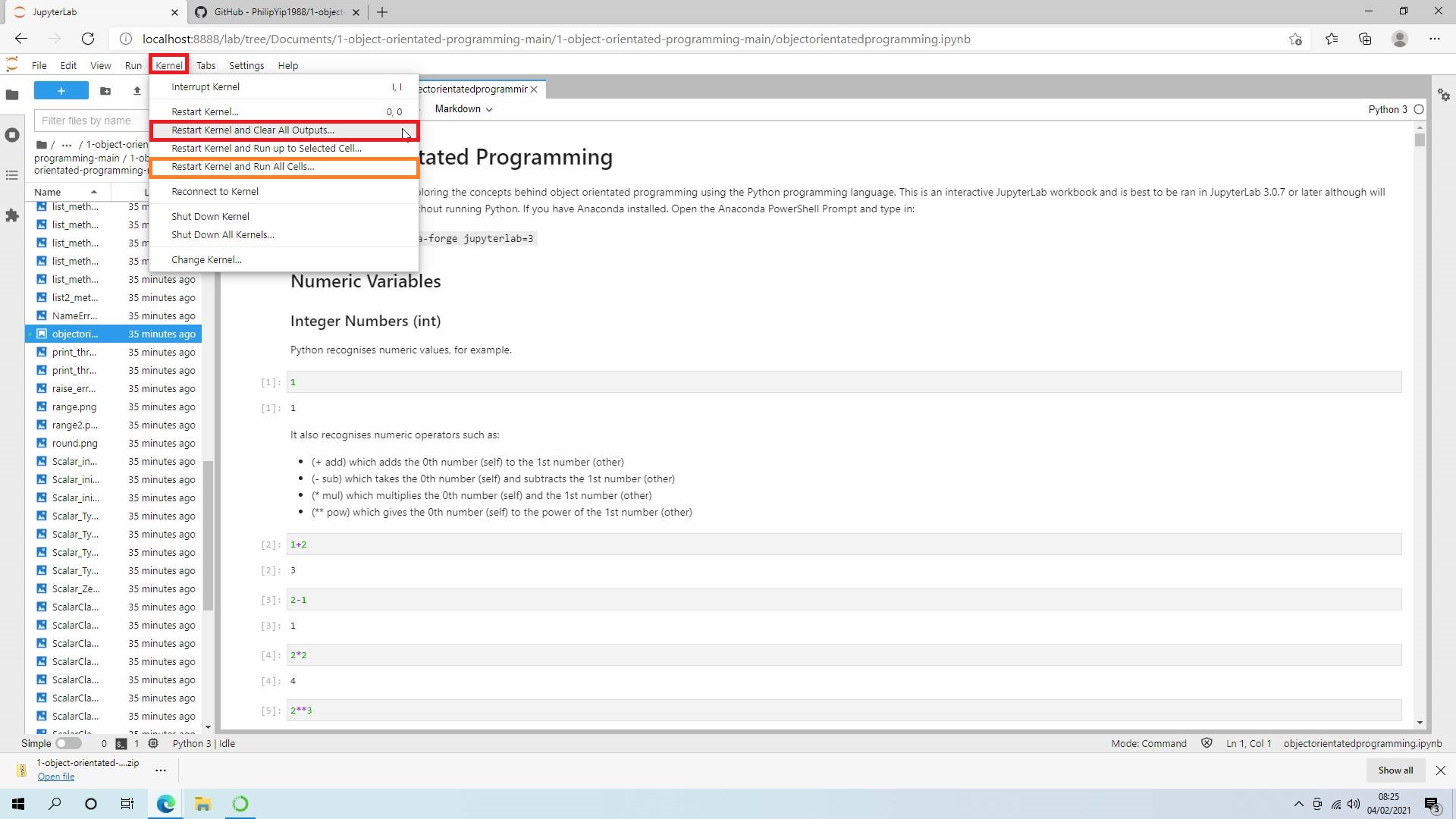
Task: Click the browser Back arrow
Action: tap(21, 39)
